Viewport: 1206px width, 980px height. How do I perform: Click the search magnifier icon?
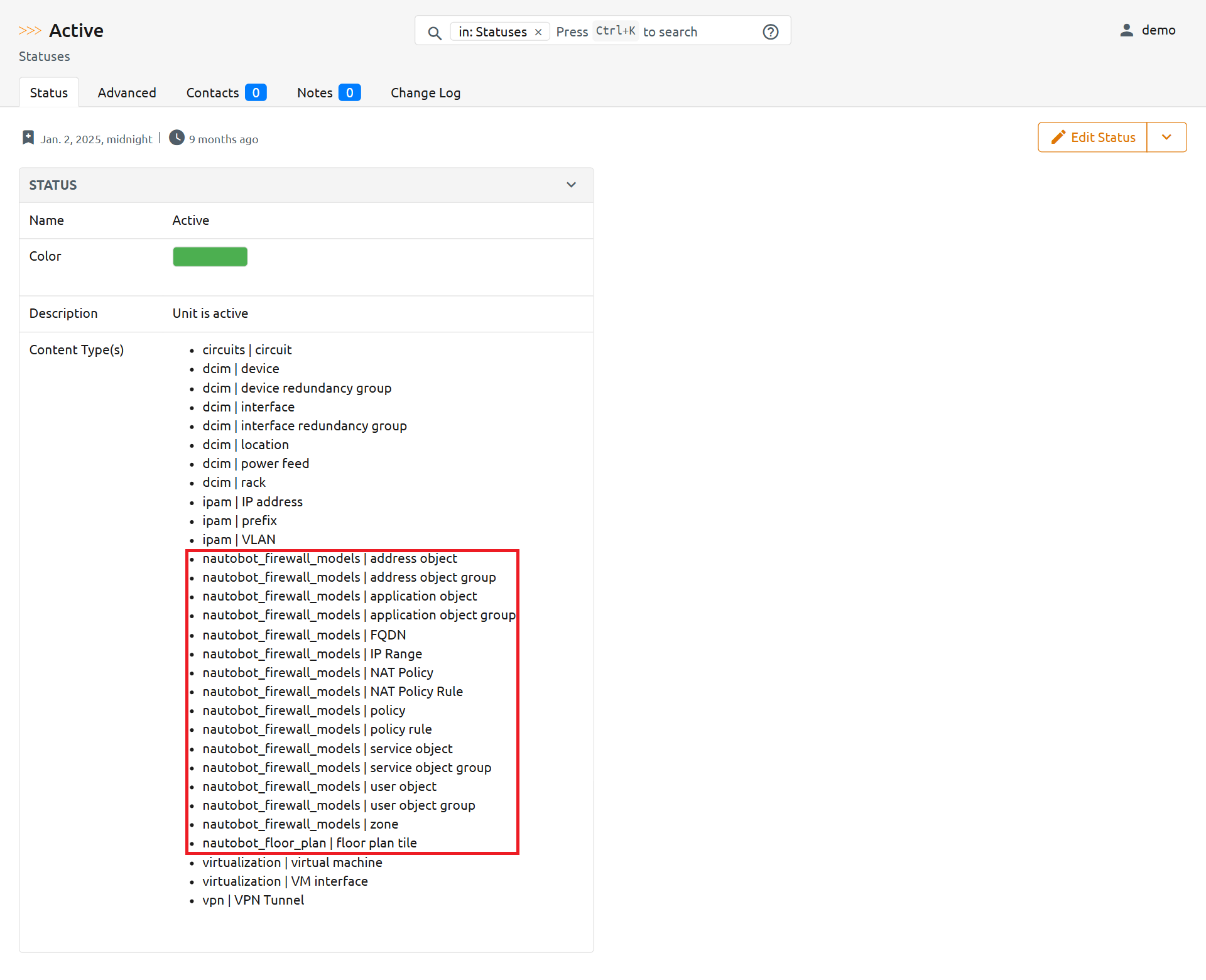(x=434, y=33)
